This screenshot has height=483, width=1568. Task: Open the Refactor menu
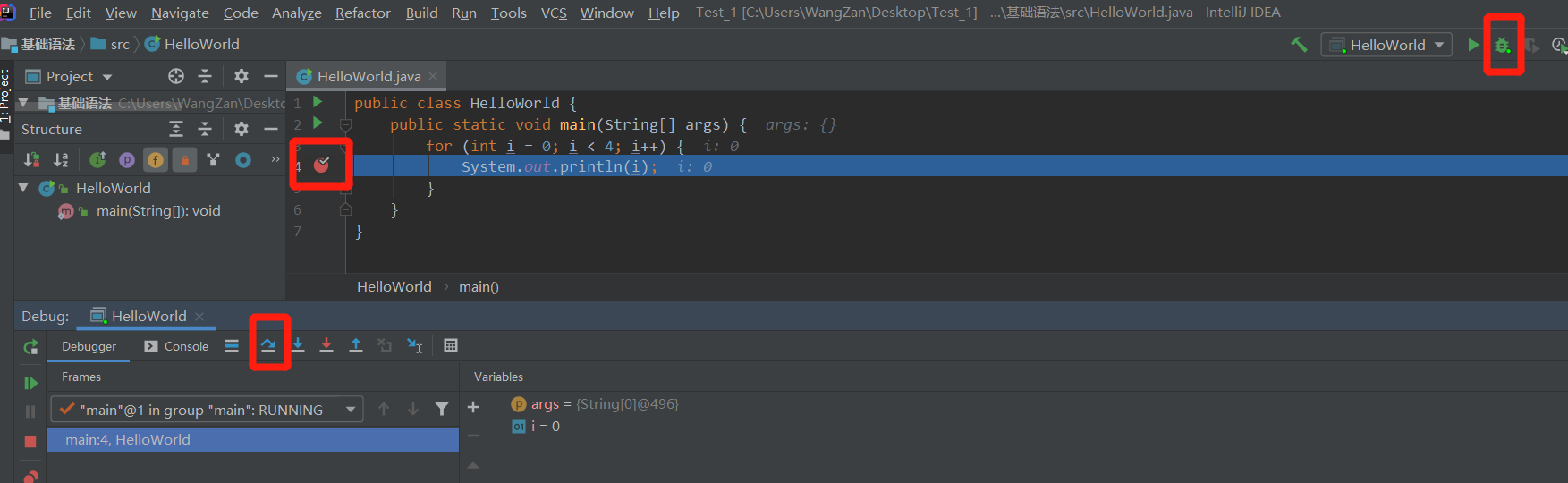pyautogui.click(x=362, y=13)
